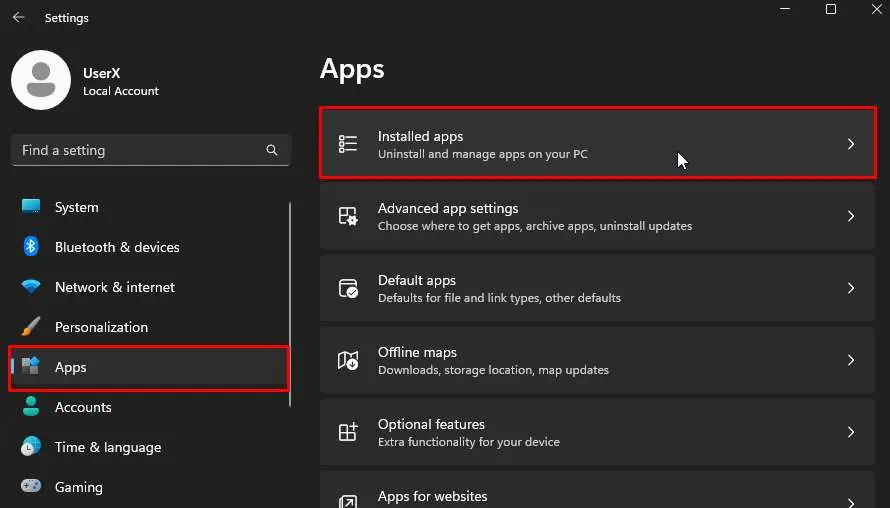Viewport: 890px width, 508px height.
Task: Click the Default apps icon
Action: tap(348, 288)
